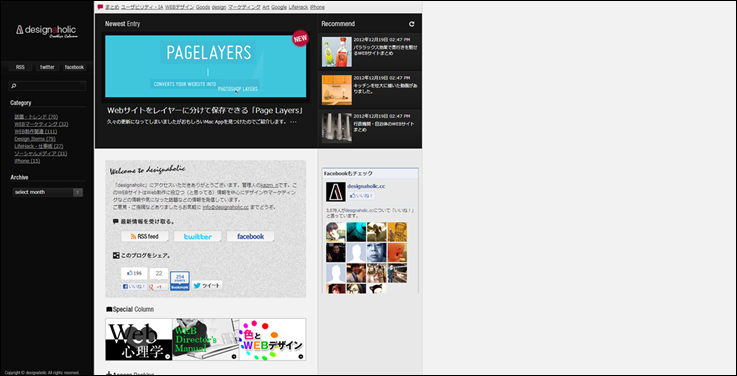The height and width of the screenshot is (376, 737).
Task: Click the Twitter tweet bird button
Action: (x=207, y=285)
